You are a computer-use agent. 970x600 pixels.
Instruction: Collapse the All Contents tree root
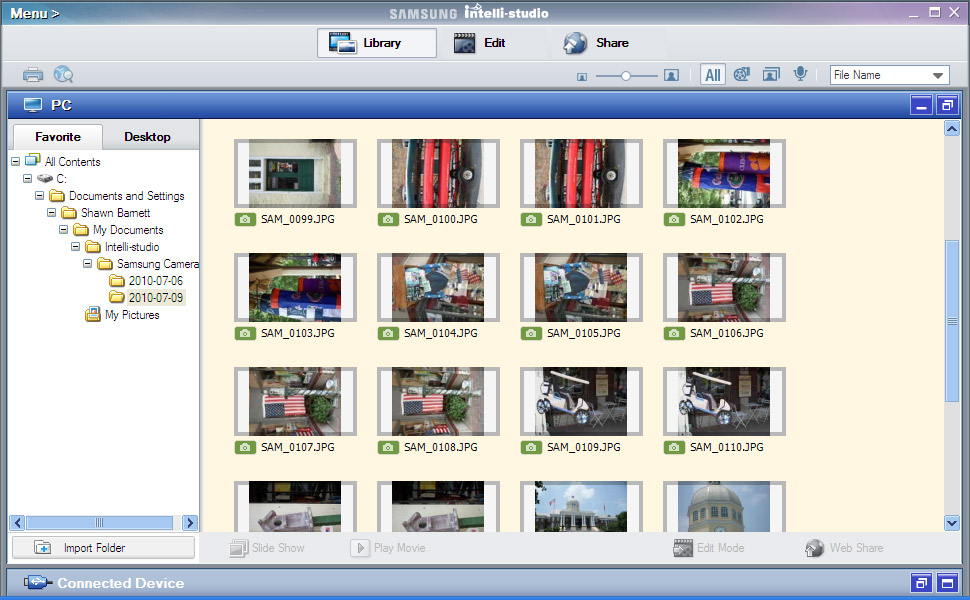16,162
